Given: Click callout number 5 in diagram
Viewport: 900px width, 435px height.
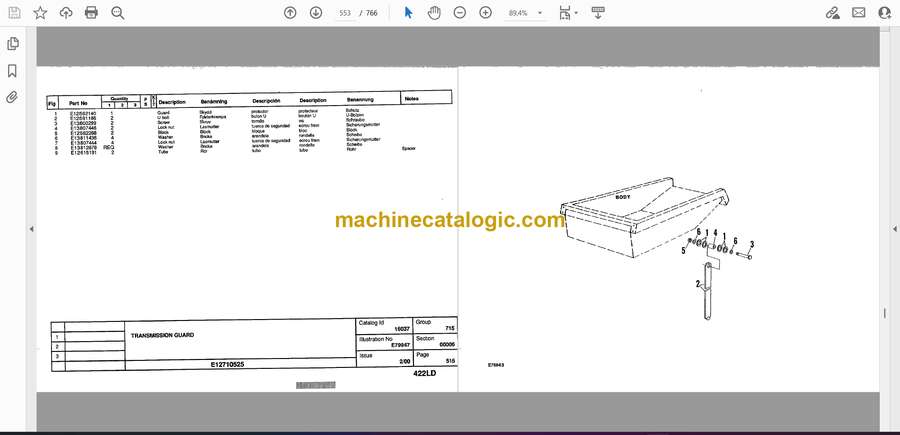Looking at the screenshot, I should [684, 251].
